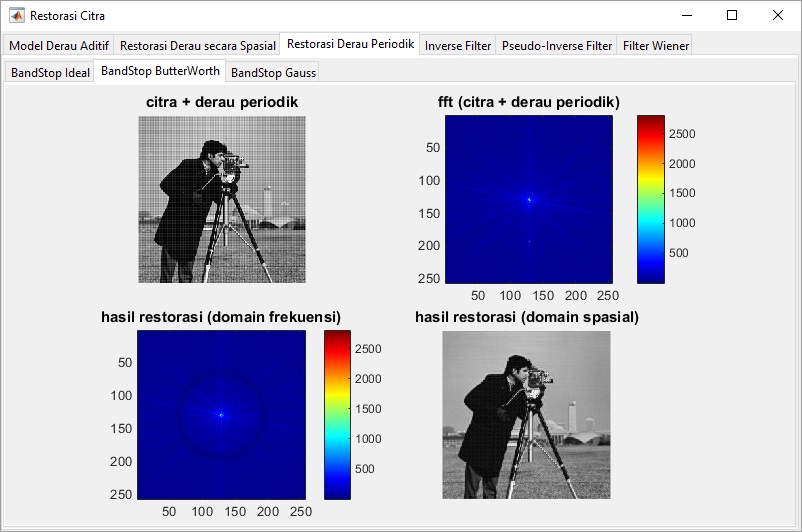Screen dimensions: 802x532
Task: Open the Inverse Filter tab
Action: point(457,46)
